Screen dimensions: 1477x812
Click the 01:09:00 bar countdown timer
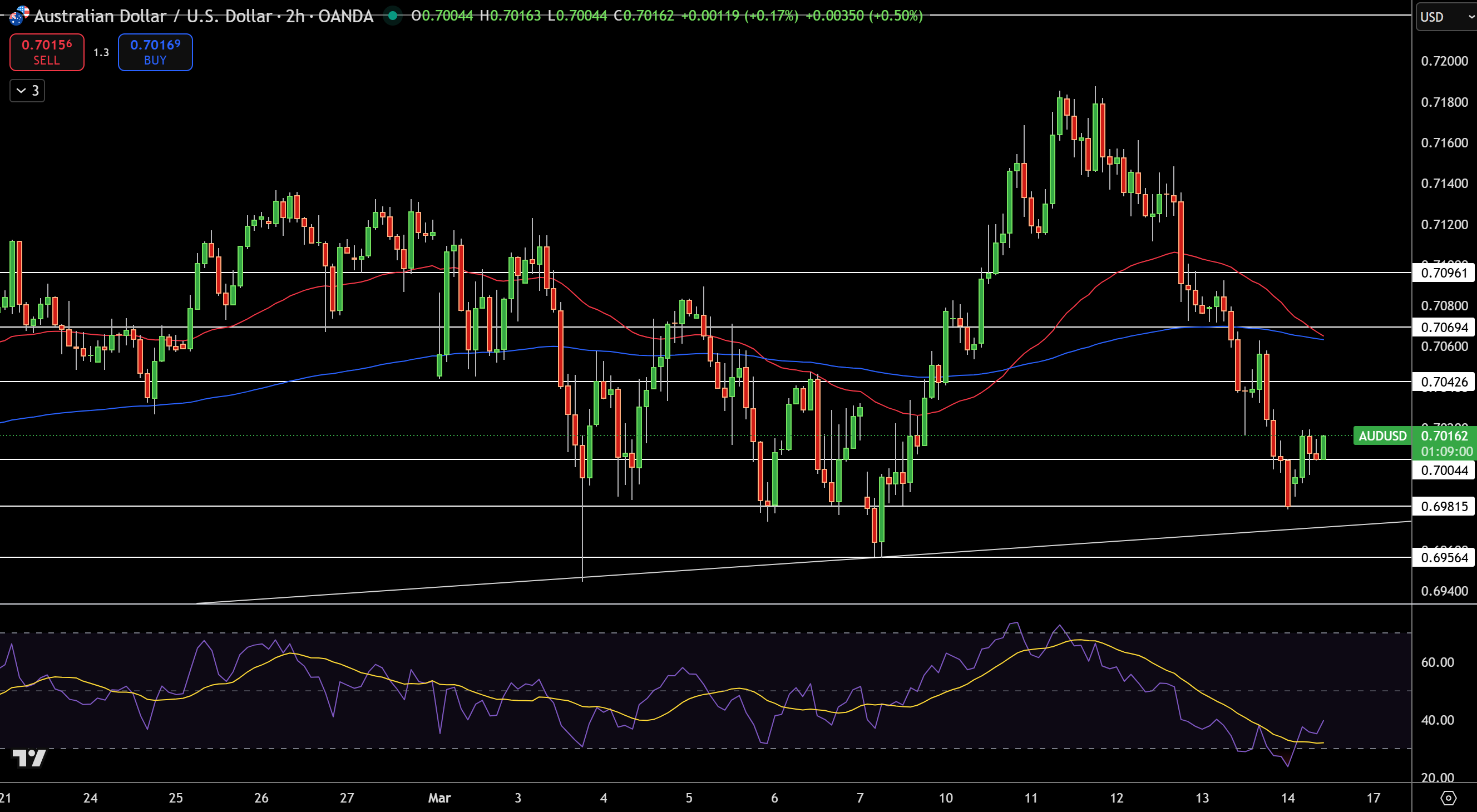[x=1446, y=452]
